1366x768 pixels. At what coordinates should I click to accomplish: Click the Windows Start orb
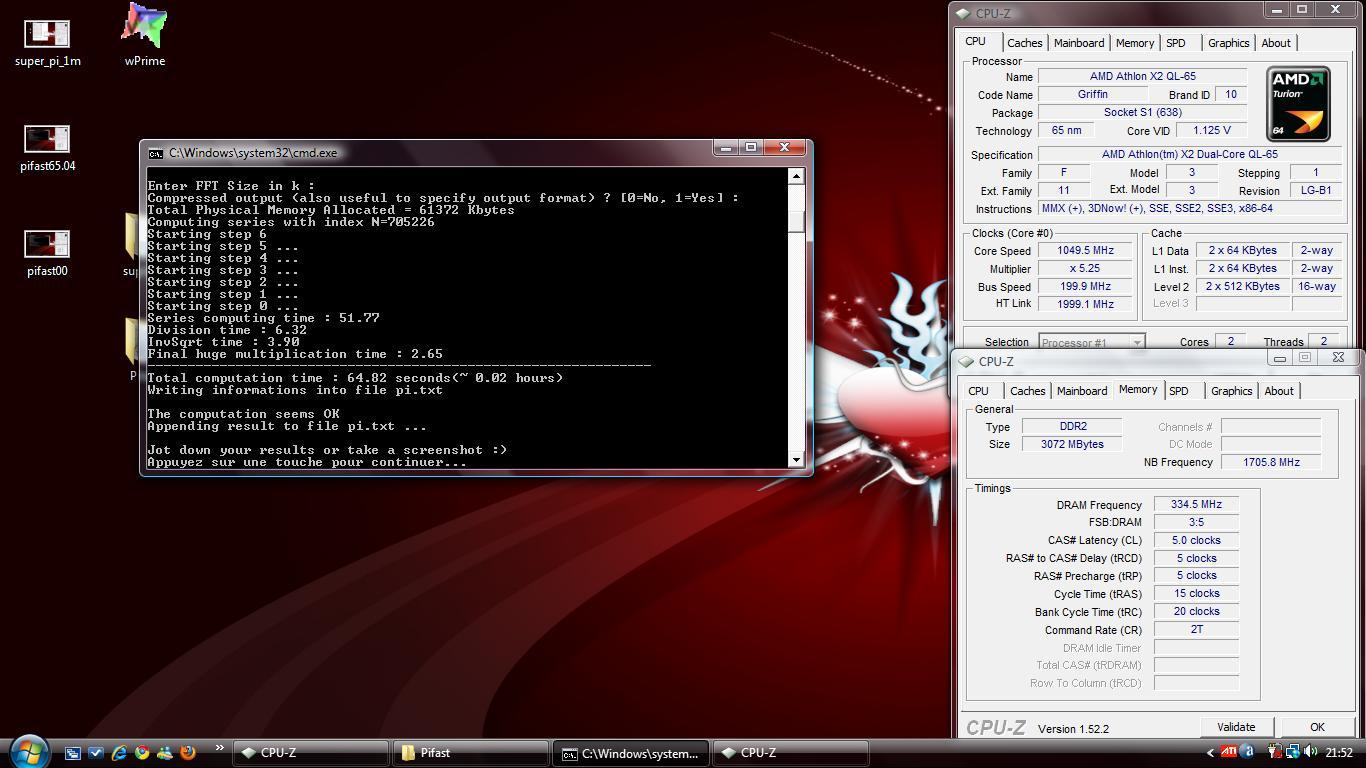pos(30,751)
